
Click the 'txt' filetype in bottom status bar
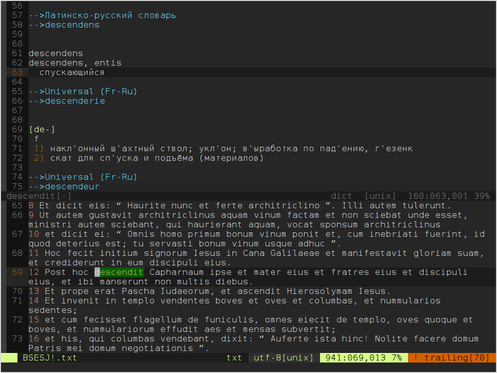coord(234,358)
